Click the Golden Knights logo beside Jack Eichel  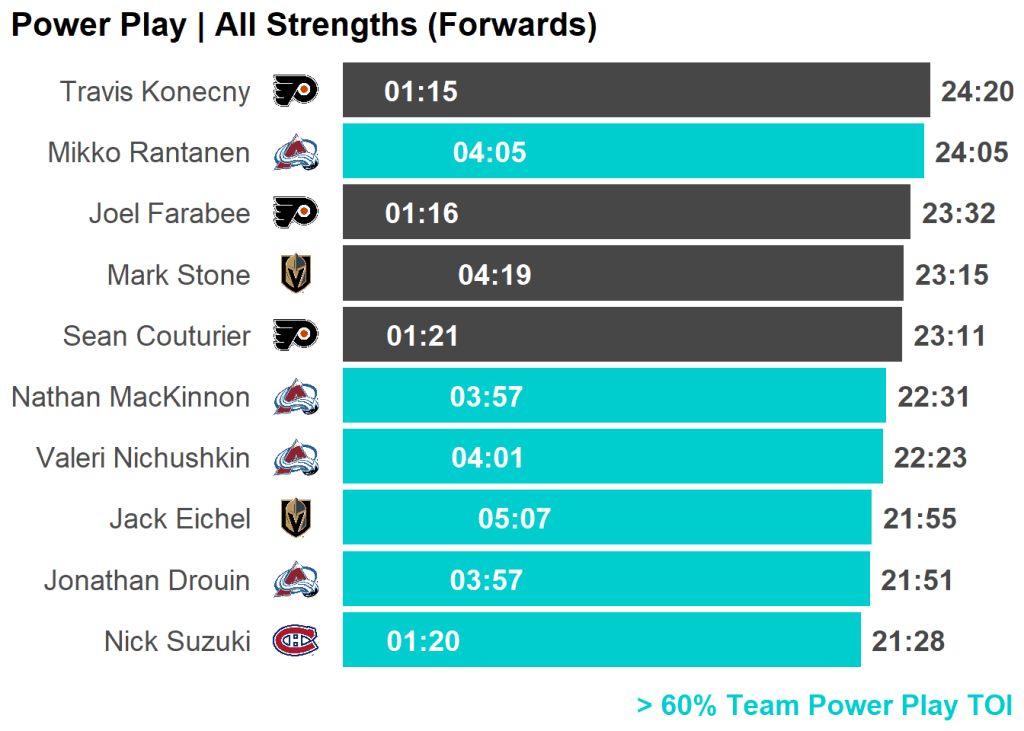click(x=296, y=519)
